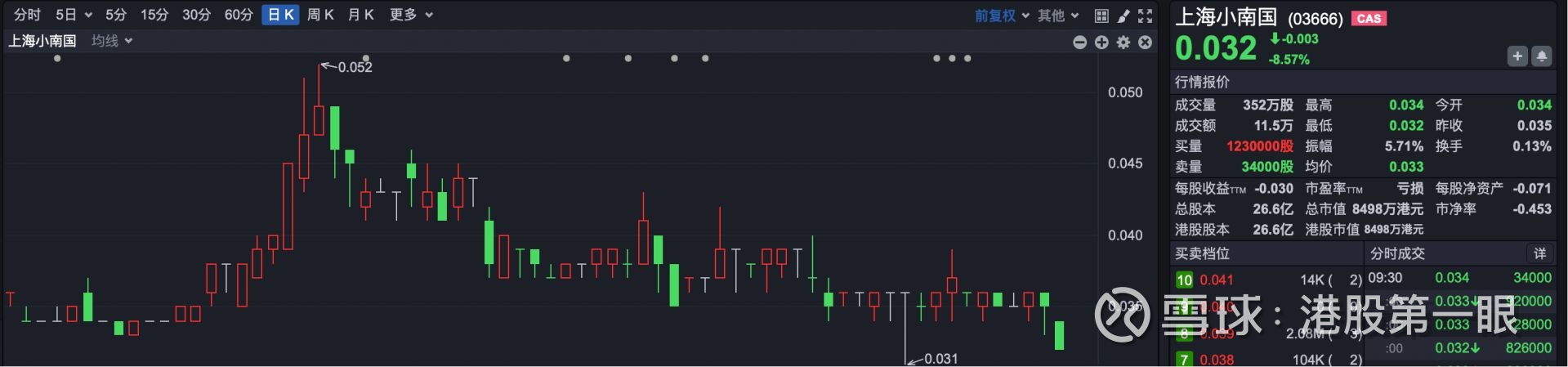
Task: Zoom in chart with plus icon
Action: pyautogui.click(x=1101, y=42)
